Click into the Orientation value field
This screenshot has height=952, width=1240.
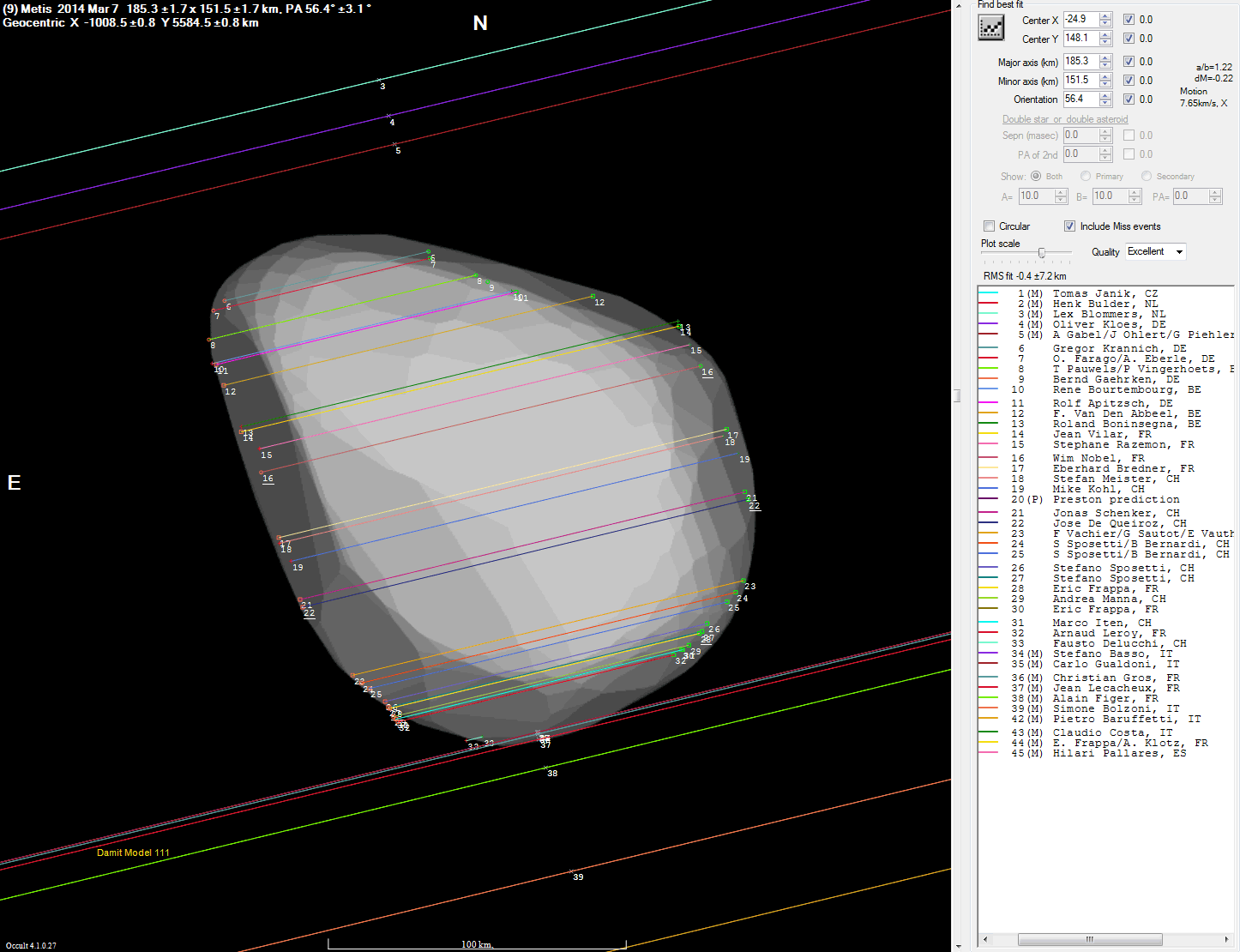1079,99
